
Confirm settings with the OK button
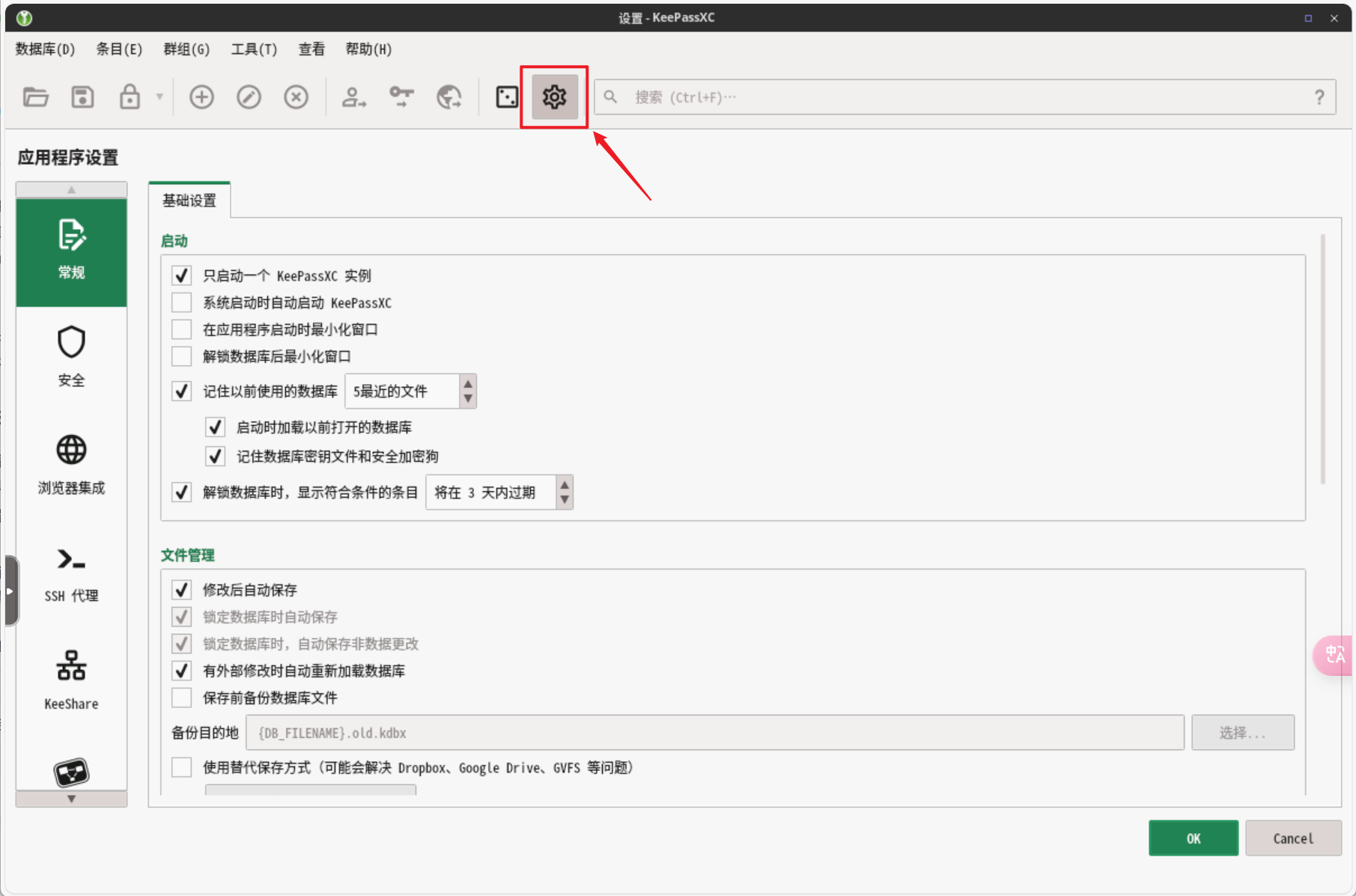pos(1194,838)
